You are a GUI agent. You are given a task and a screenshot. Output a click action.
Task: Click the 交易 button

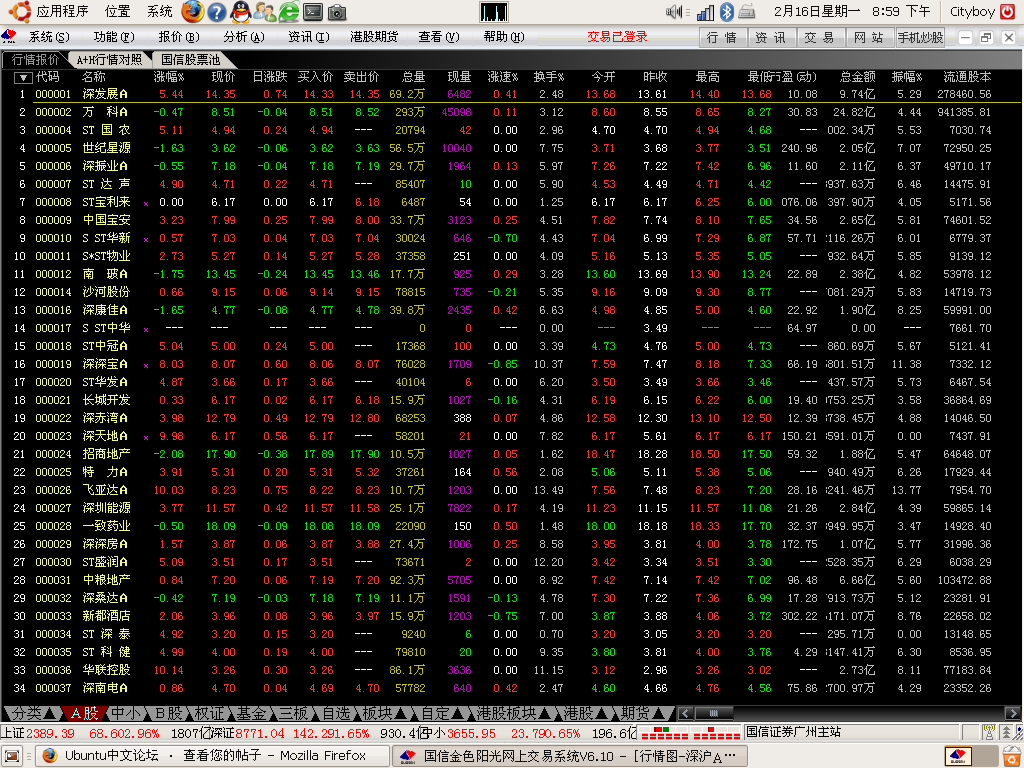[819, 37]
